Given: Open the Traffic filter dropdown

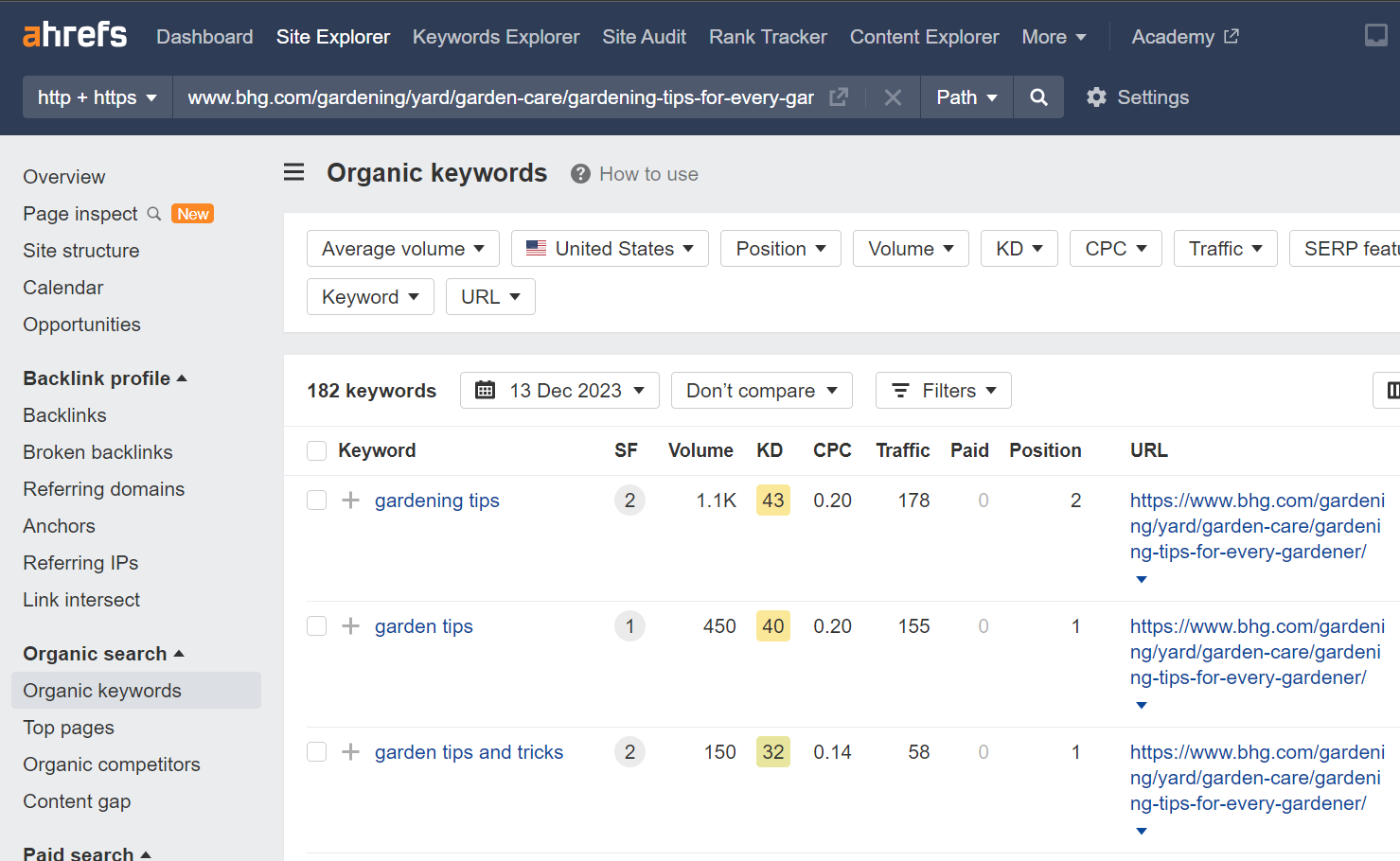Looking at the screenshot, I should pyautogui.click(x=1226, y=249).
